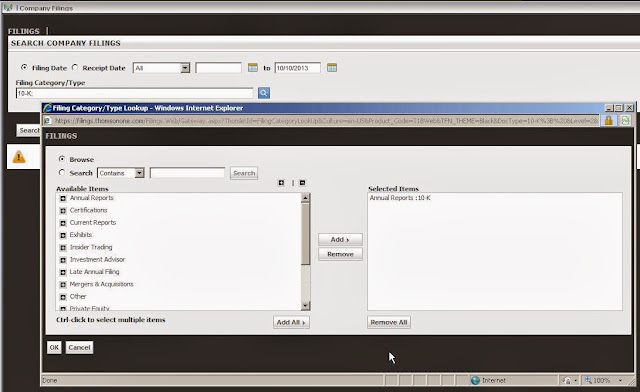The image size is (640, 392).
Task: Click the Available Items scrollbar thumb
Action: (305, 234)
